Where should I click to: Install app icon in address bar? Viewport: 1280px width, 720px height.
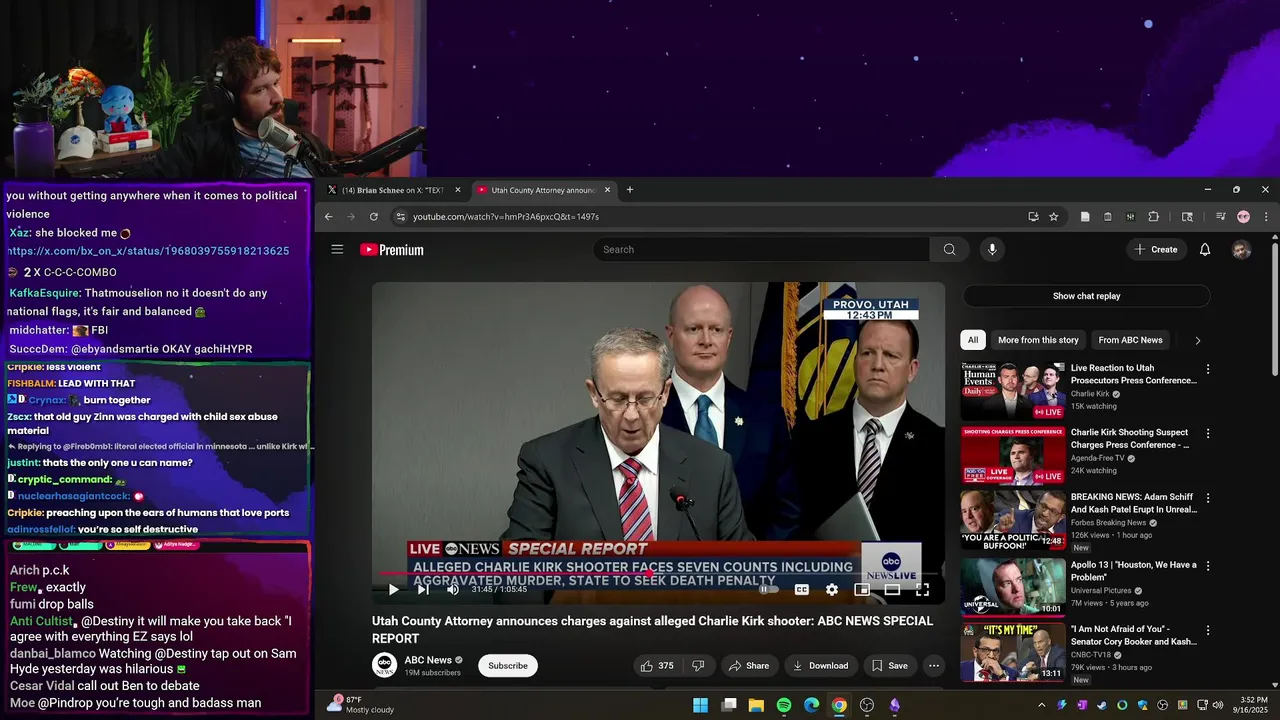click(x=1033, y=217)
